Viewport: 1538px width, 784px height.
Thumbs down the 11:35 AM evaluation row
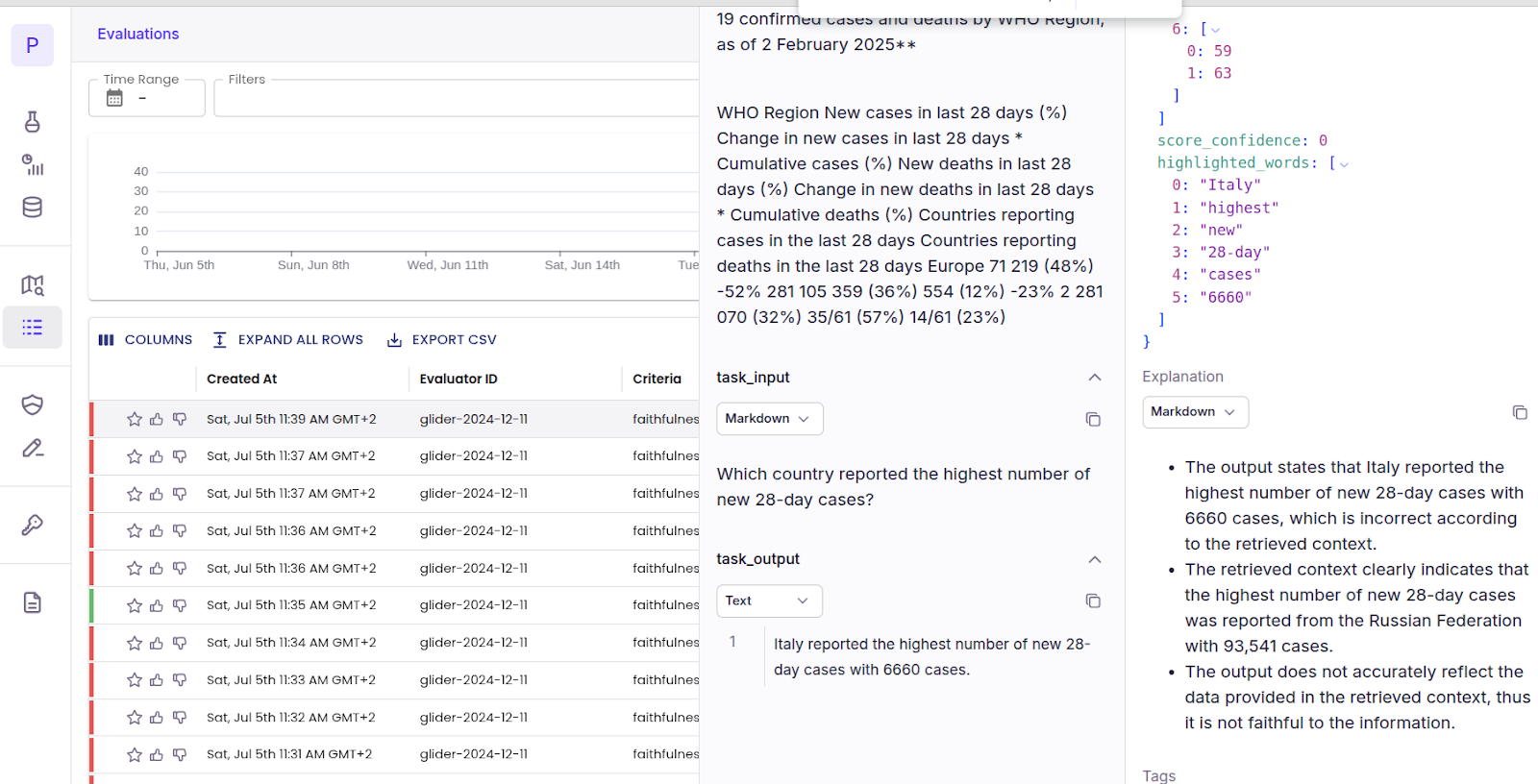click(x=180, y=605)
